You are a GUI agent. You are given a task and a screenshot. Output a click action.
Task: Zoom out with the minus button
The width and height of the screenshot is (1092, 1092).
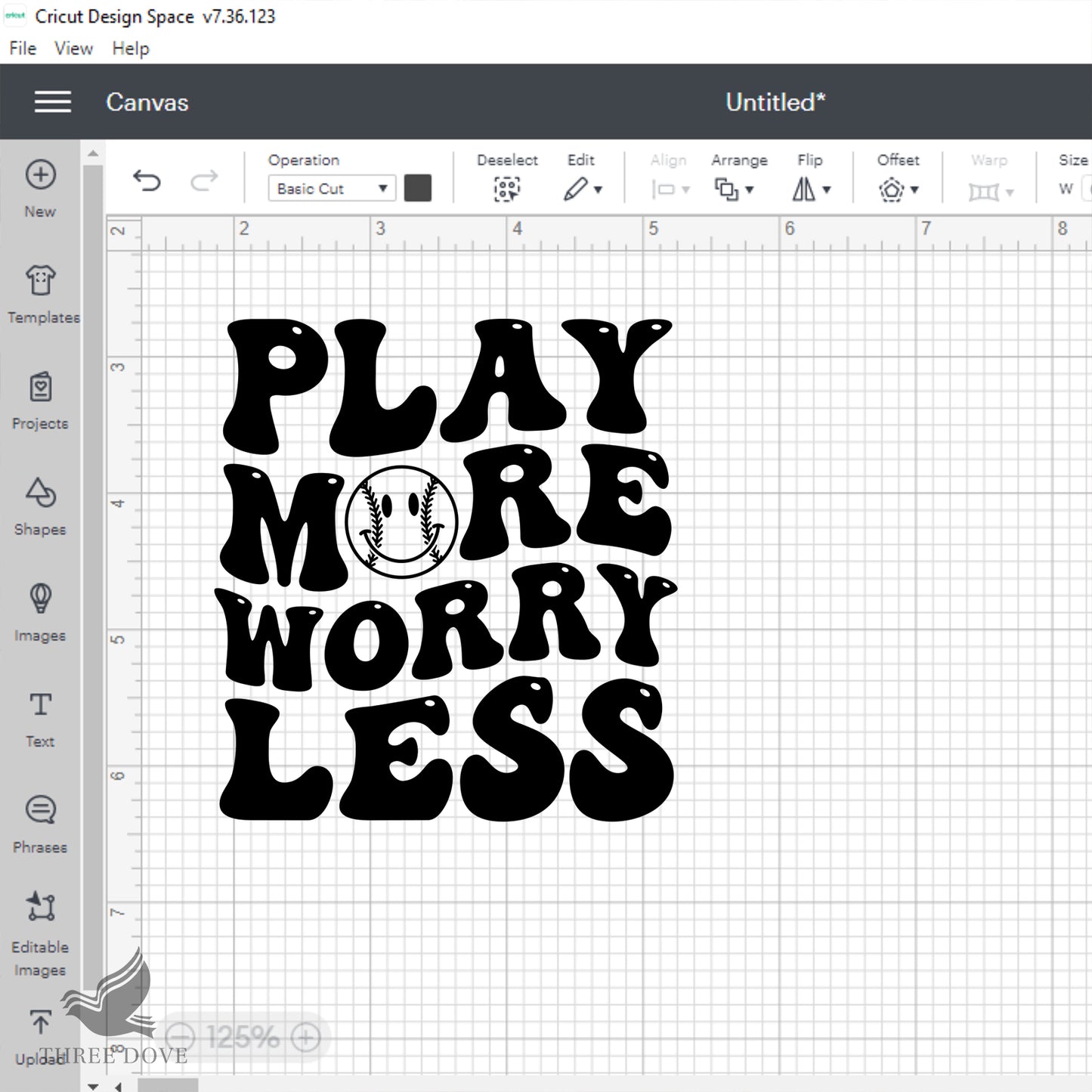180,1037
